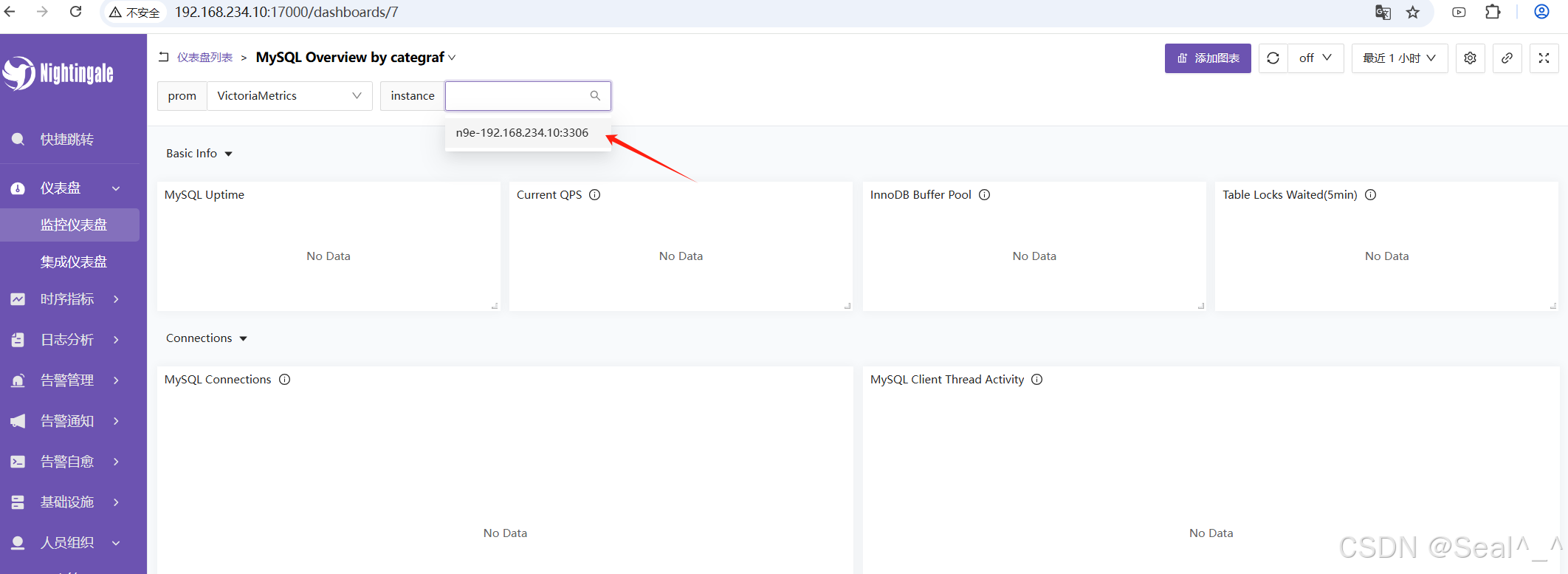Click the share link icon
Screen dimensions: 1568x574
tap(1507, 58)
